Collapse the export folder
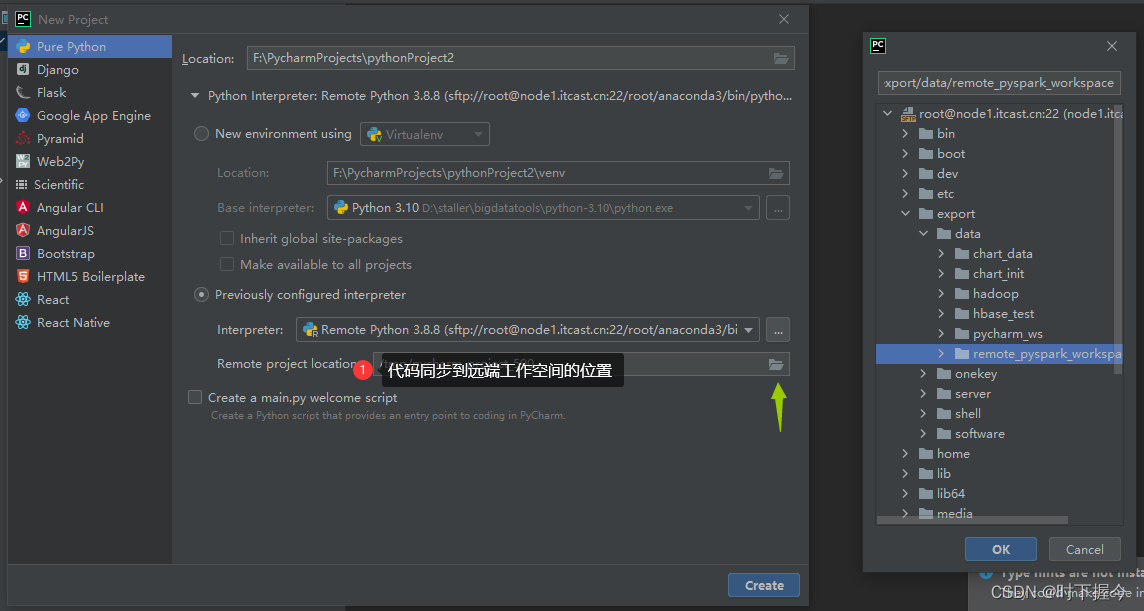This screenshot has height=611, width=1144. (905, 214)
